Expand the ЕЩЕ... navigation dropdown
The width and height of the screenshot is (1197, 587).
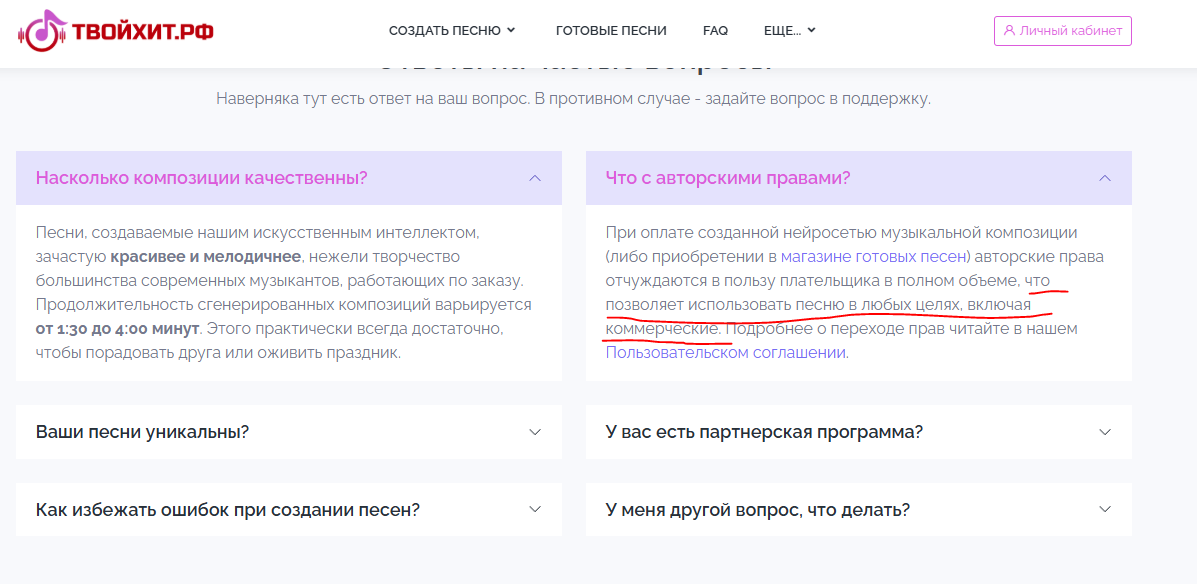click(x=789, y=31)
